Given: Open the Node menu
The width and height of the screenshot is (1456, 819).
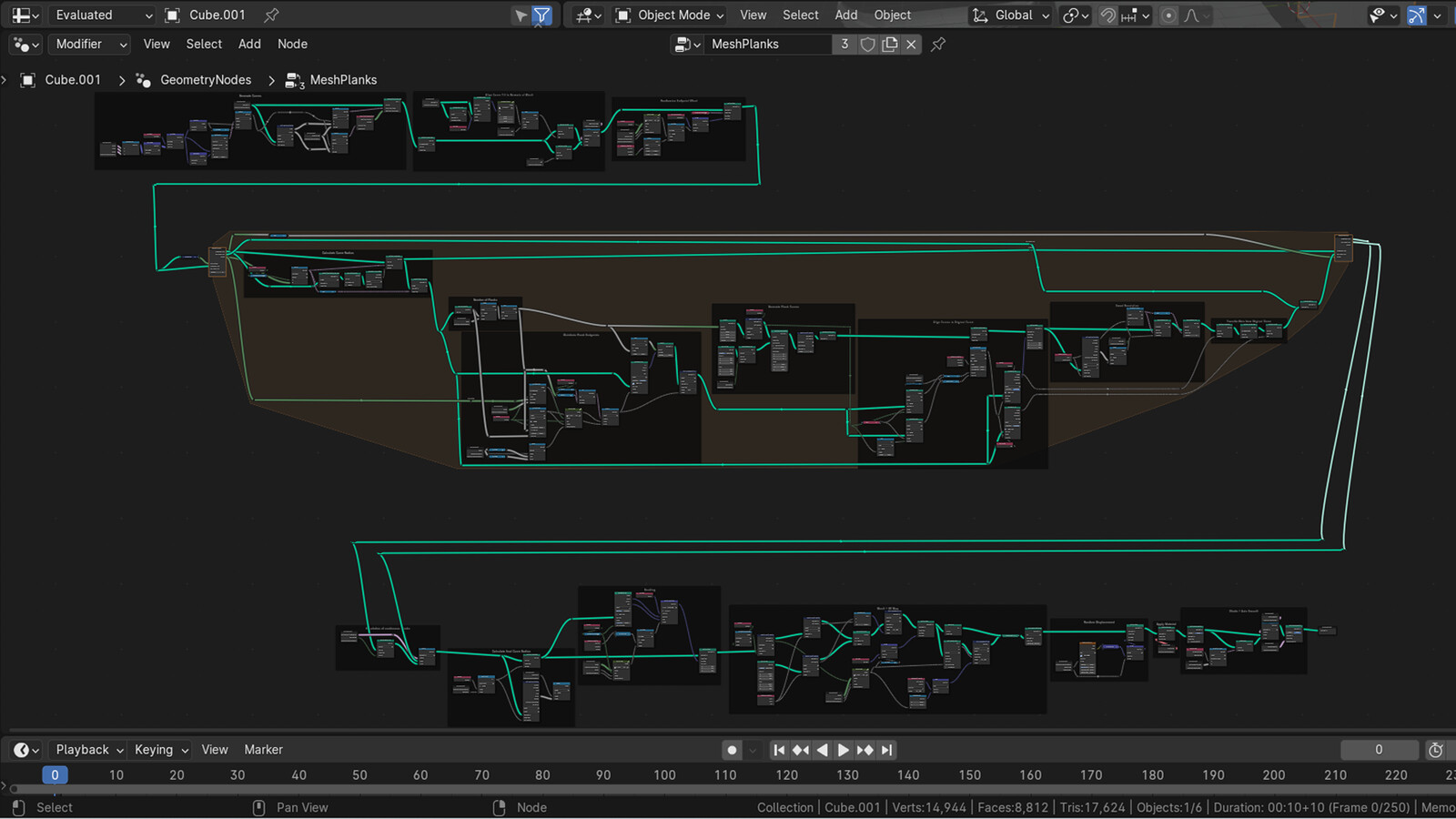Looking at the screenshot, I should pyautogui.click(x=292, y=44).
